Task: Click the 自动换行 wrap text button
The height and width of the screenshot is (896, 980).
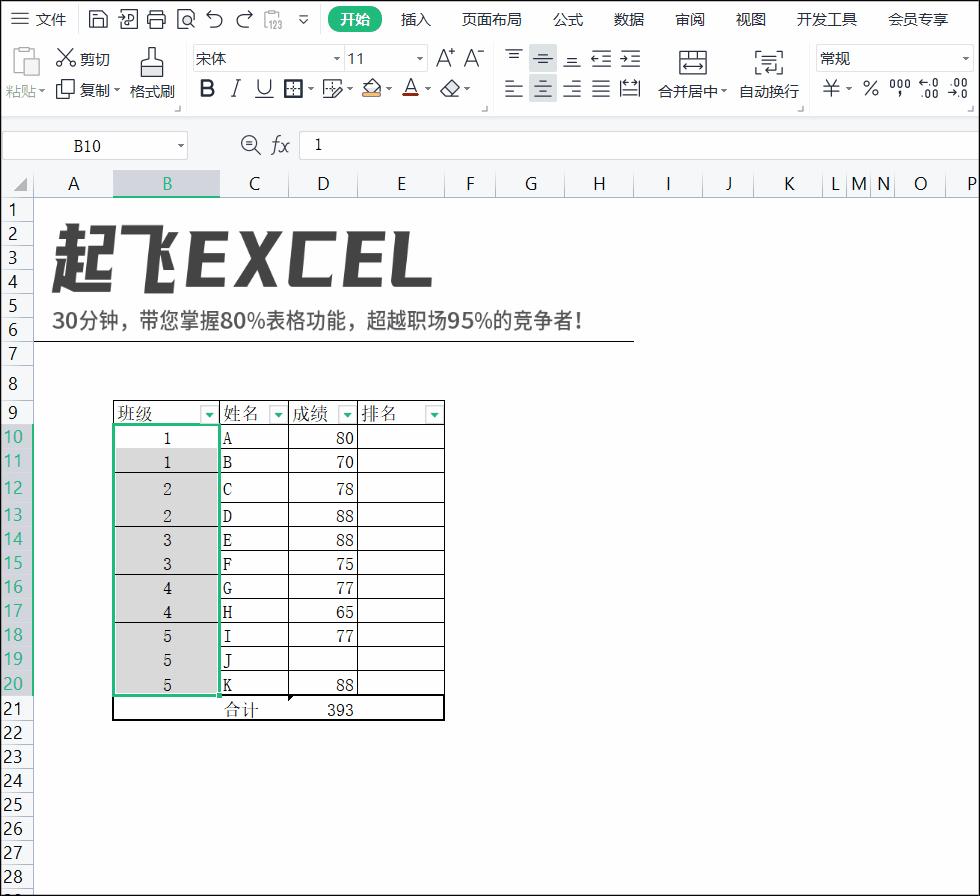Action: (769, 73)
